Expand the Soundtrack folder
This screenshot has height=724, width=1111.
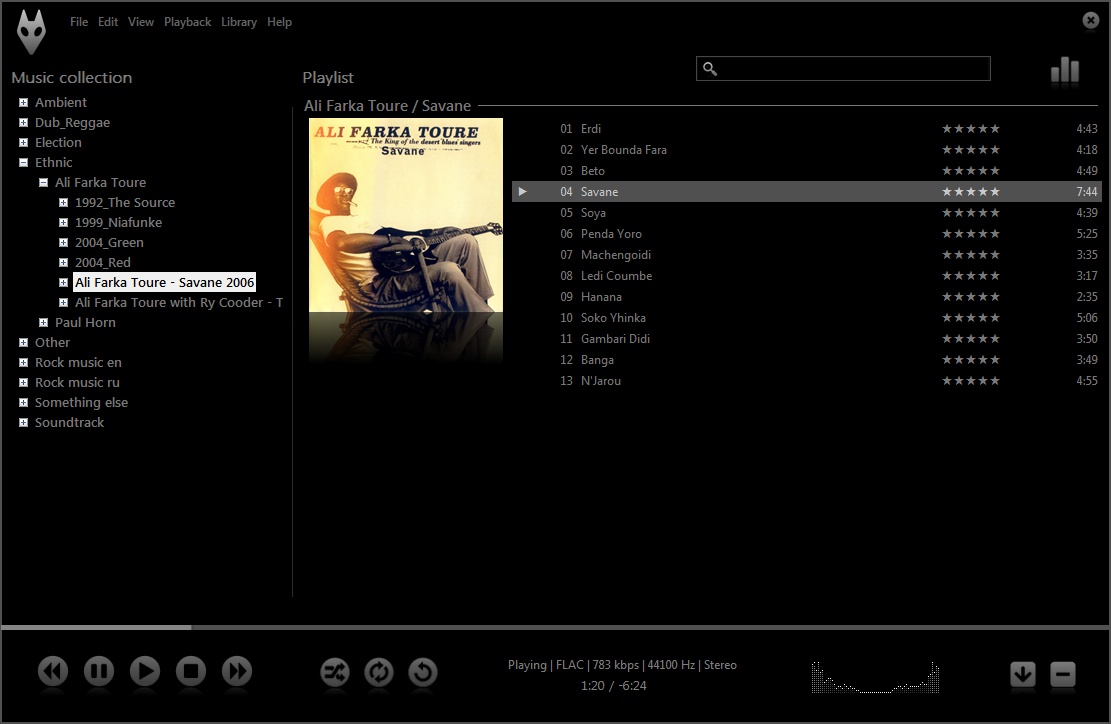tap(23, 422)
